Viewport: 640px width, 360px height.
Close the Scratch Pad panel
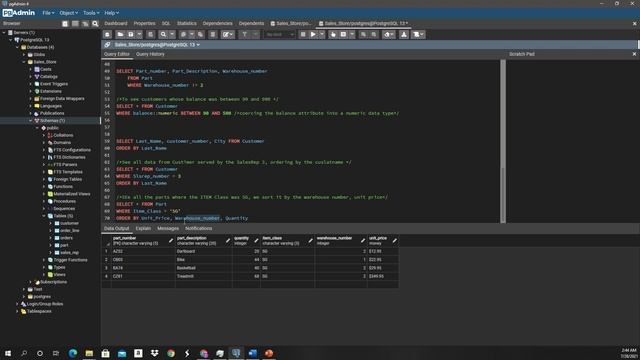[x=634, y=54]
